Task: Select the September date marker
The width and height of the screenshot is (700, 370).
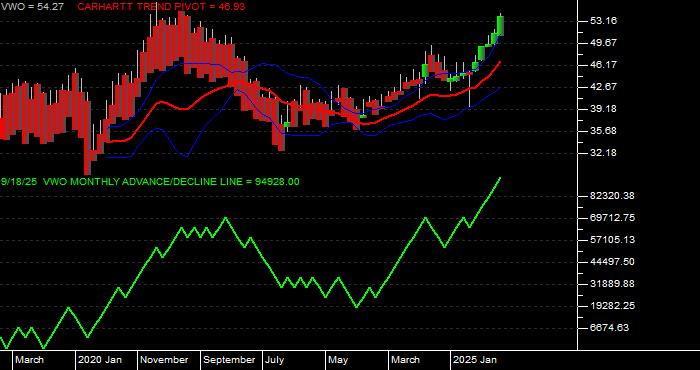Action: (x=229, y=360)
